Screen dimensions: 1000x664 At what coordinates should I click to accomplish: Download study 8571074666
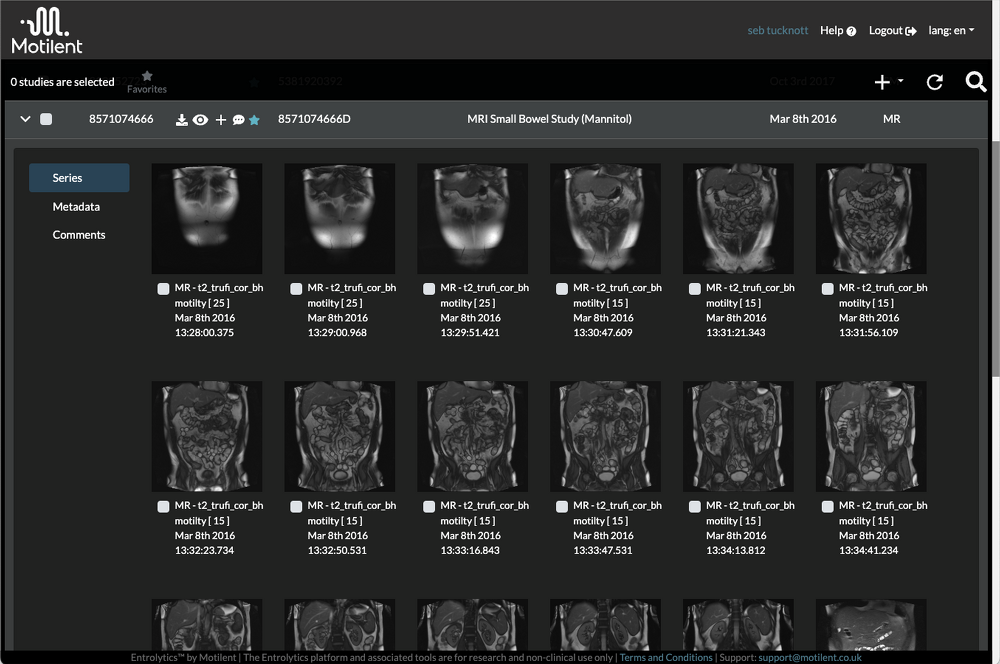[182, 120]
